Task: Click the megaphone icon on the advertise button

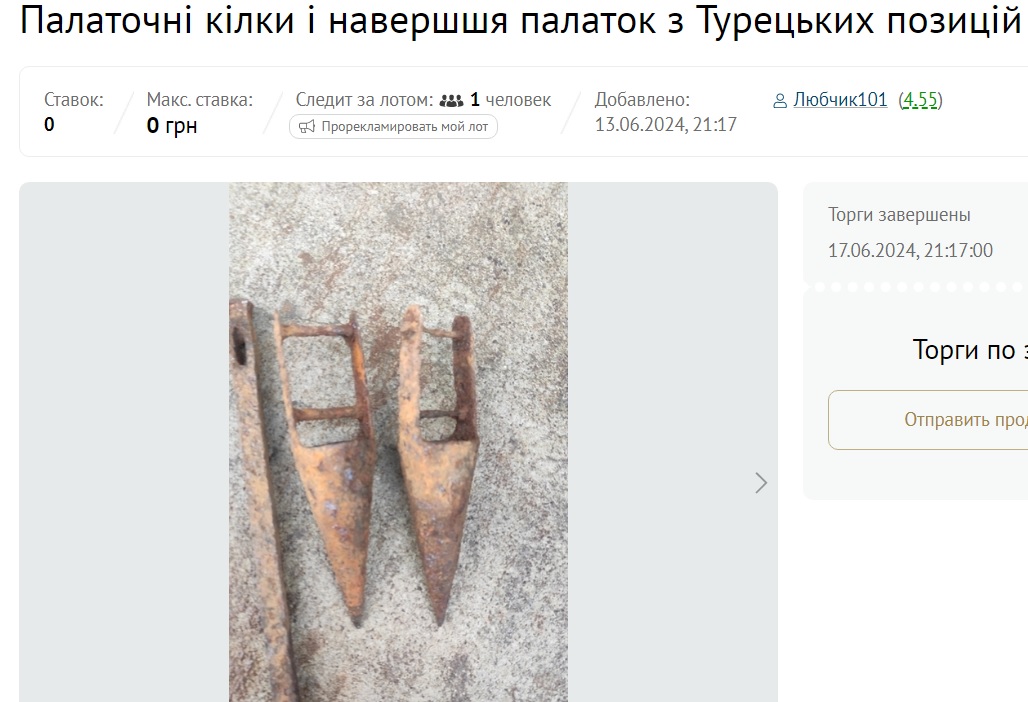Action: [307, 127]
